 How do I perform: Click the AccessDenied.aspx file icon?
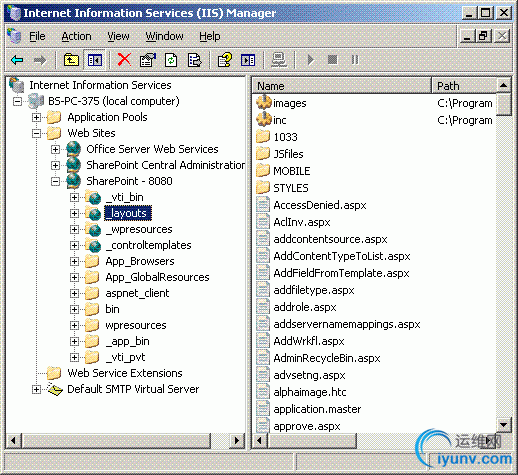(x=263, y=205)
